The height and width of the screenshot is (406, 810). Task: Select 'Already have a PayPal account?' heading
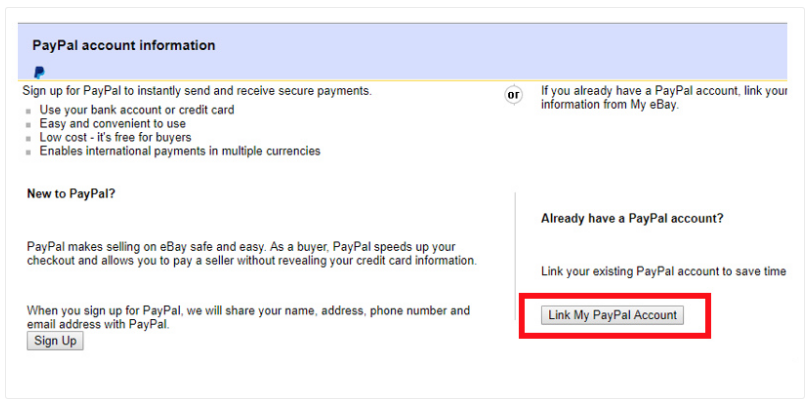632,218
